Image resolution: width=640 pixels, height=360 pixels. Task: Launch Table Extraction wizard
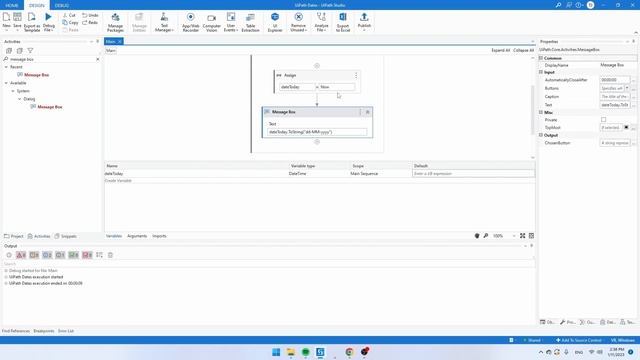pos(250,22)
